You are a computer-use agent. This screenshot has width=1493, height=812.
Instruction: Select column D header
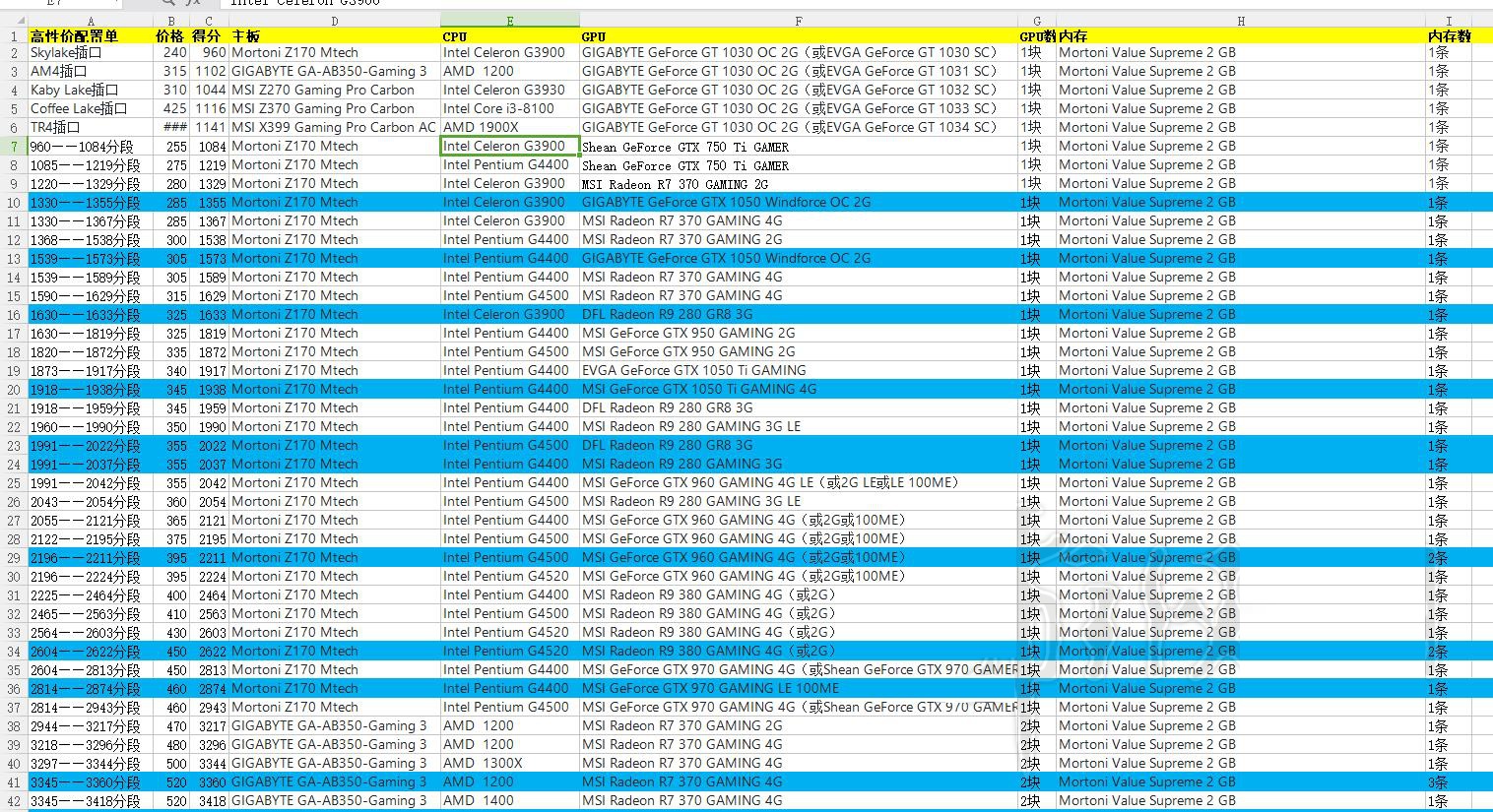coord(335,21)
